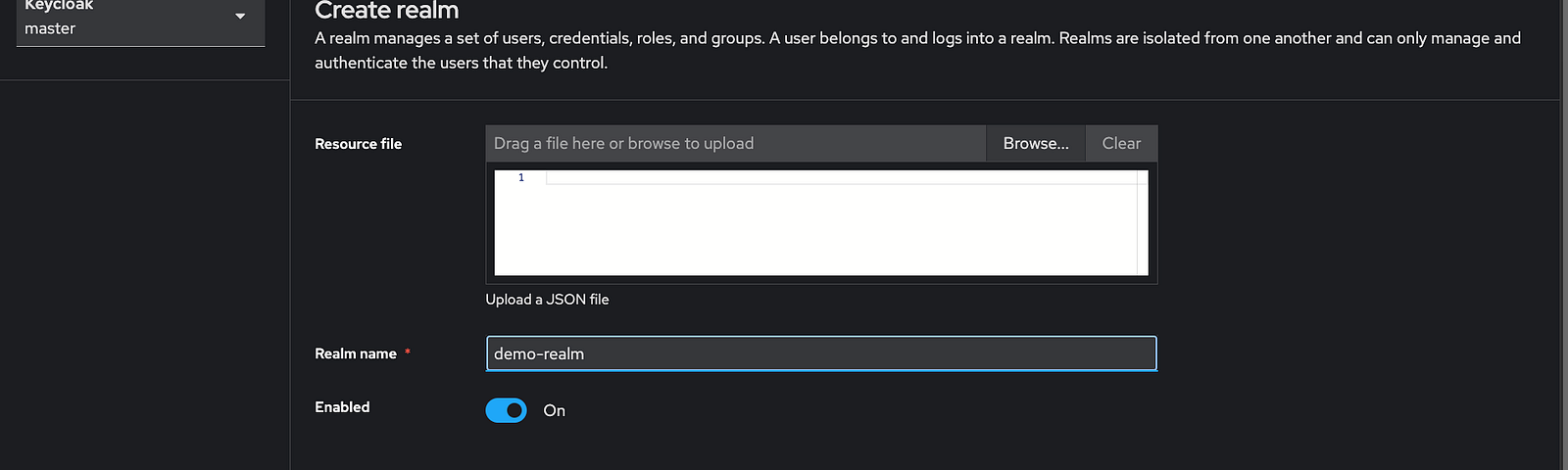Open the master realm selector dropdown
The image size is (1568, 470).
pos(140,18)
